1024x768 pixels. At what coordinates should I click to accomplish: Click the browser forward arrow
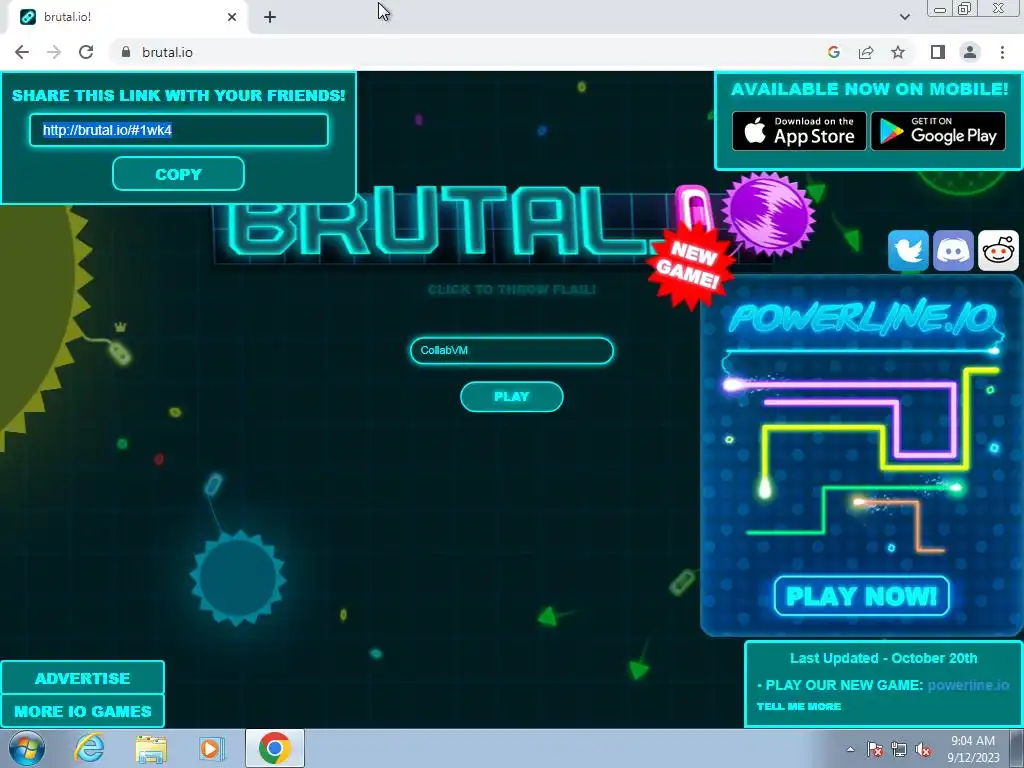click(x=54, y=52)
